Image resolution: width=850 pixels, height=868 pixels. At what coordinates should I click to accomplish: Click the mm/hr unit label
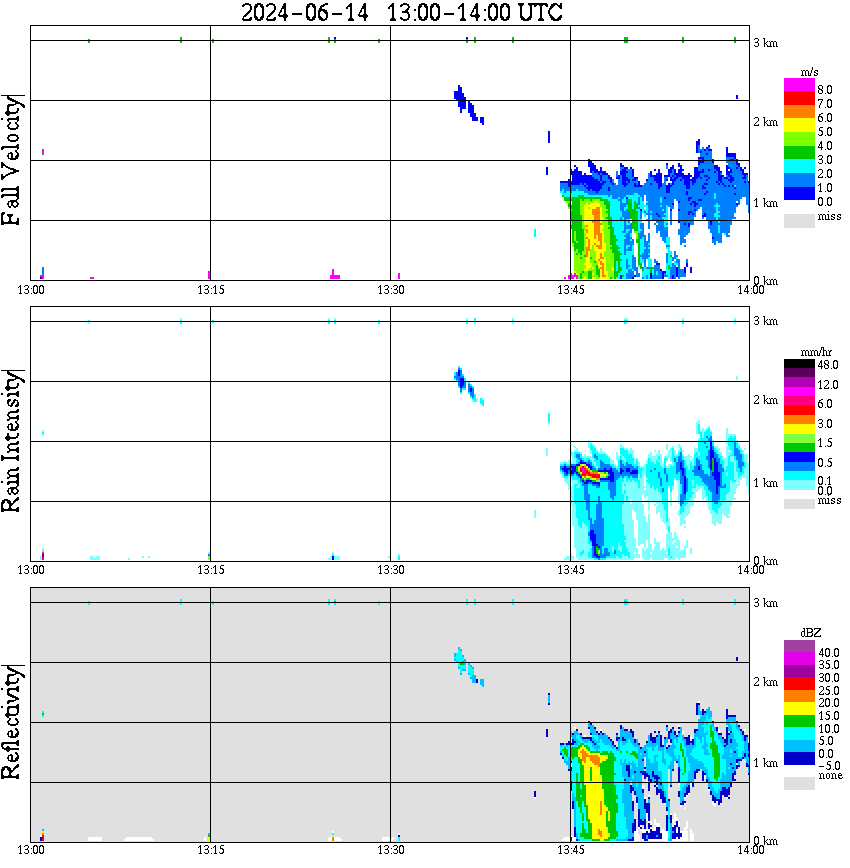(x=816, y=352)
